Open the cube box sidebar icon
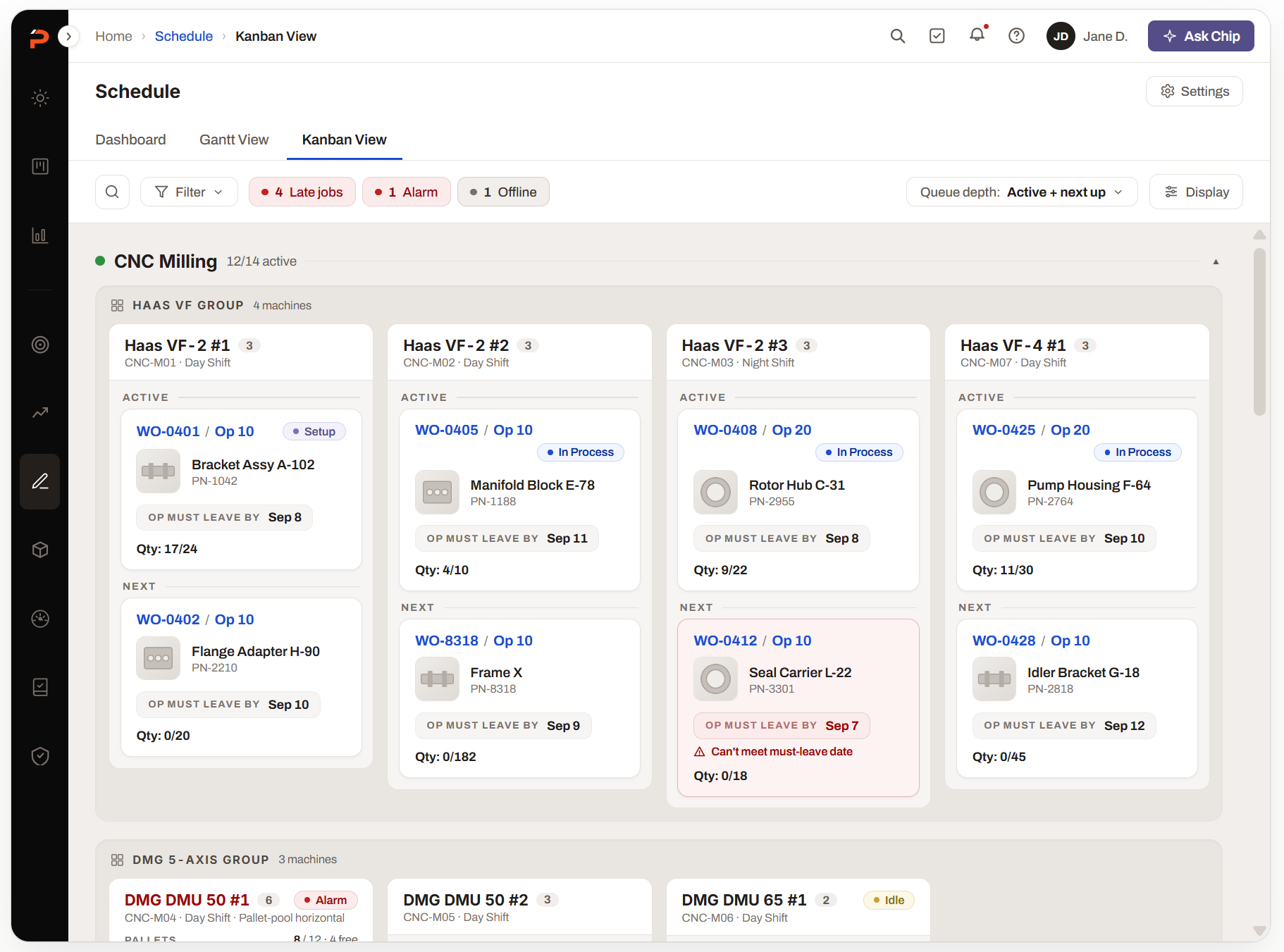1284x952 pixels. pos(40,550)
